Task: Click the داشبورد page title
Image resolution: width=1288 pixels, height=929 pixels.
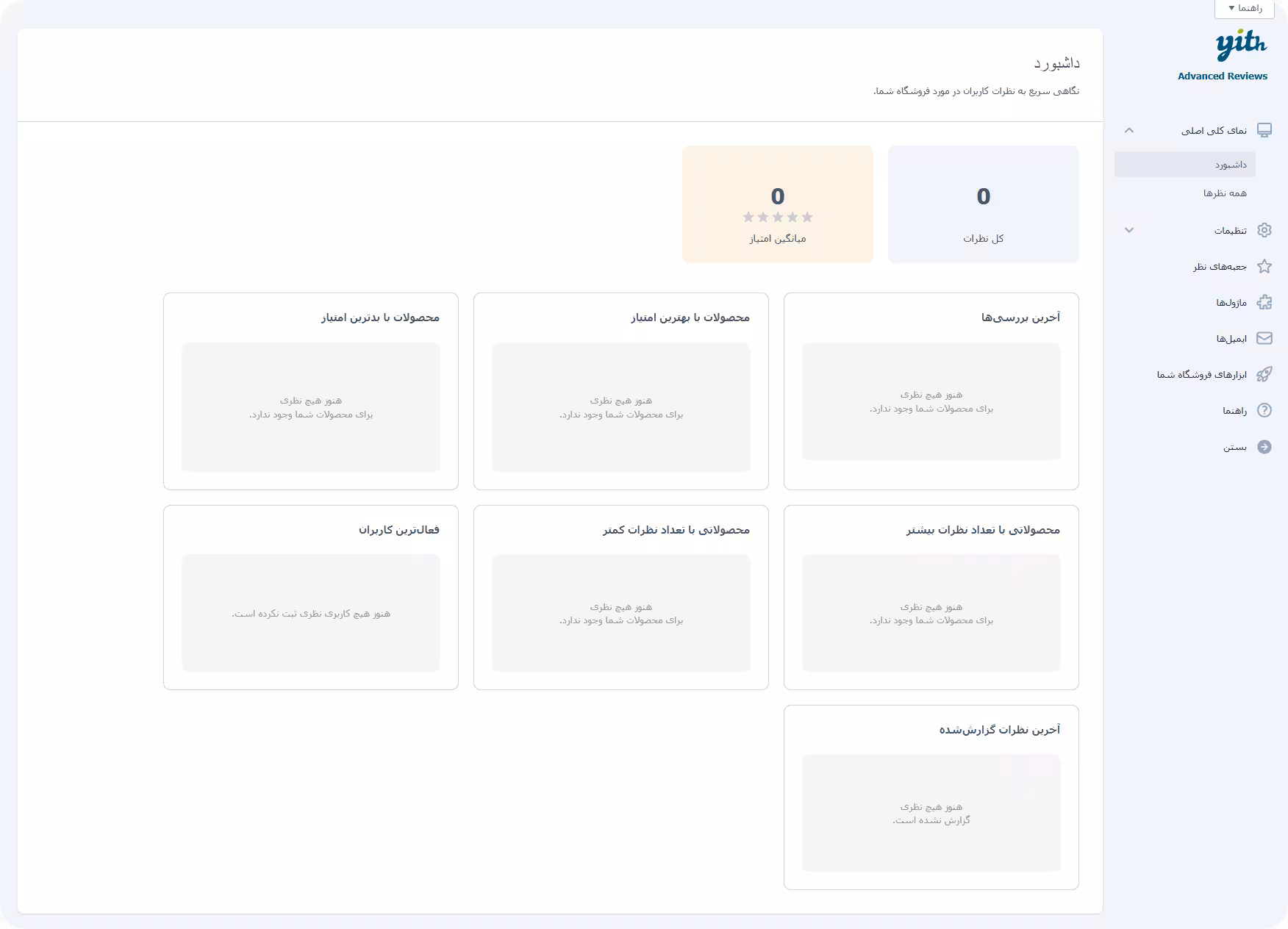Action: (x=1056, y=63)
